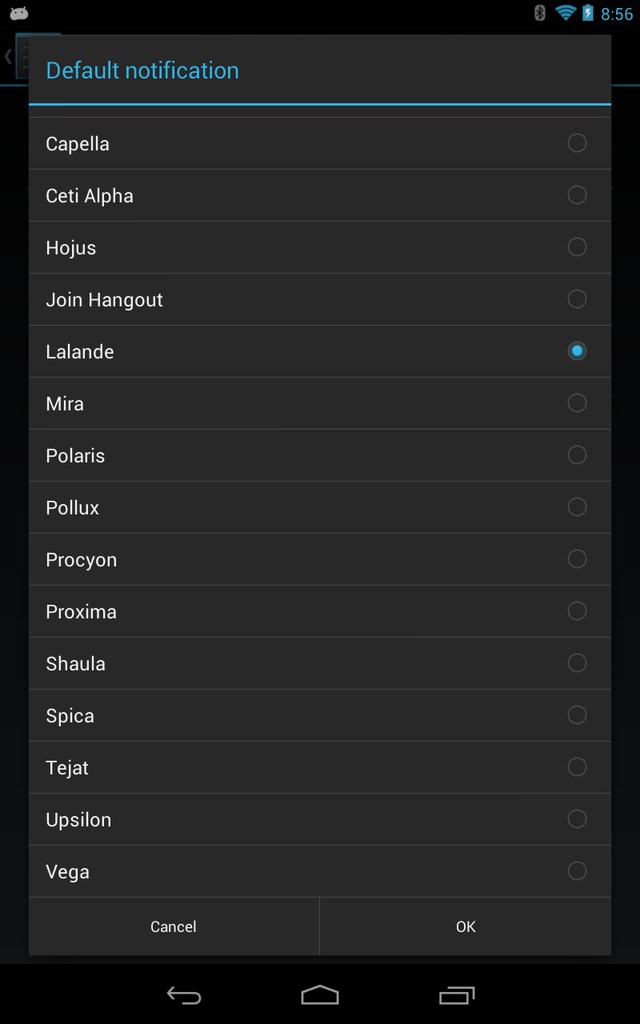Tap the Android home navigation icon

point(320,995)
